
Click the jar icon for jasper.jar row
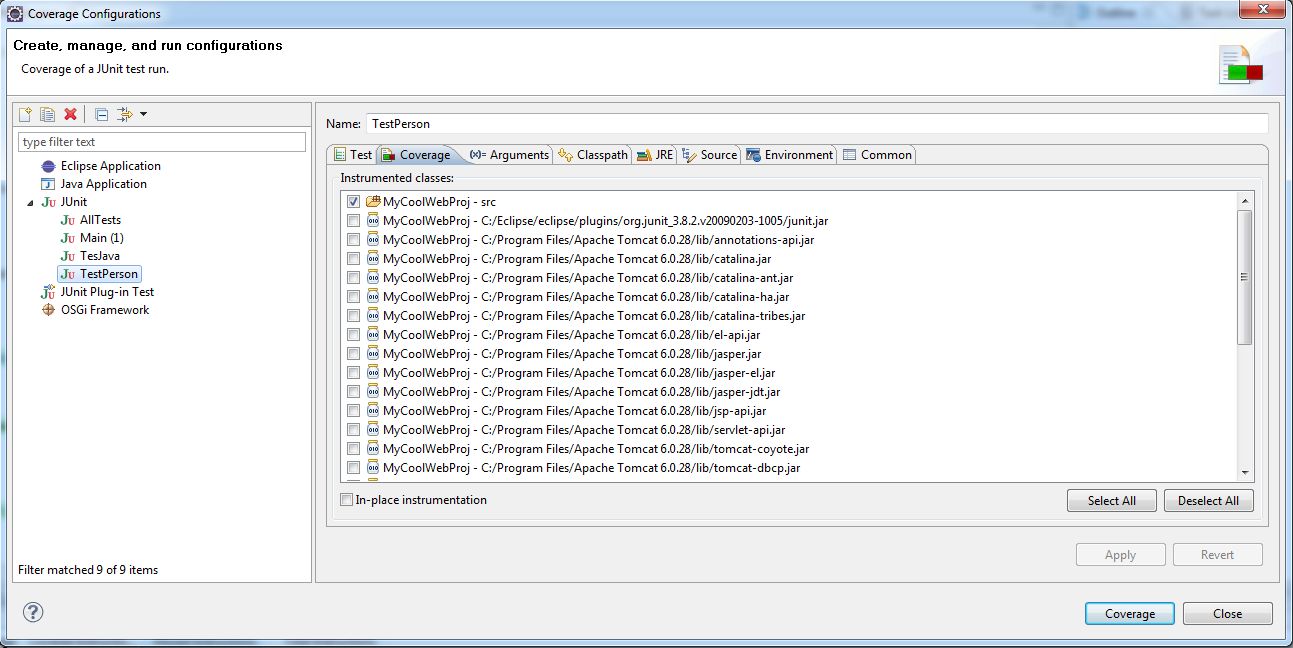point(373,354)
